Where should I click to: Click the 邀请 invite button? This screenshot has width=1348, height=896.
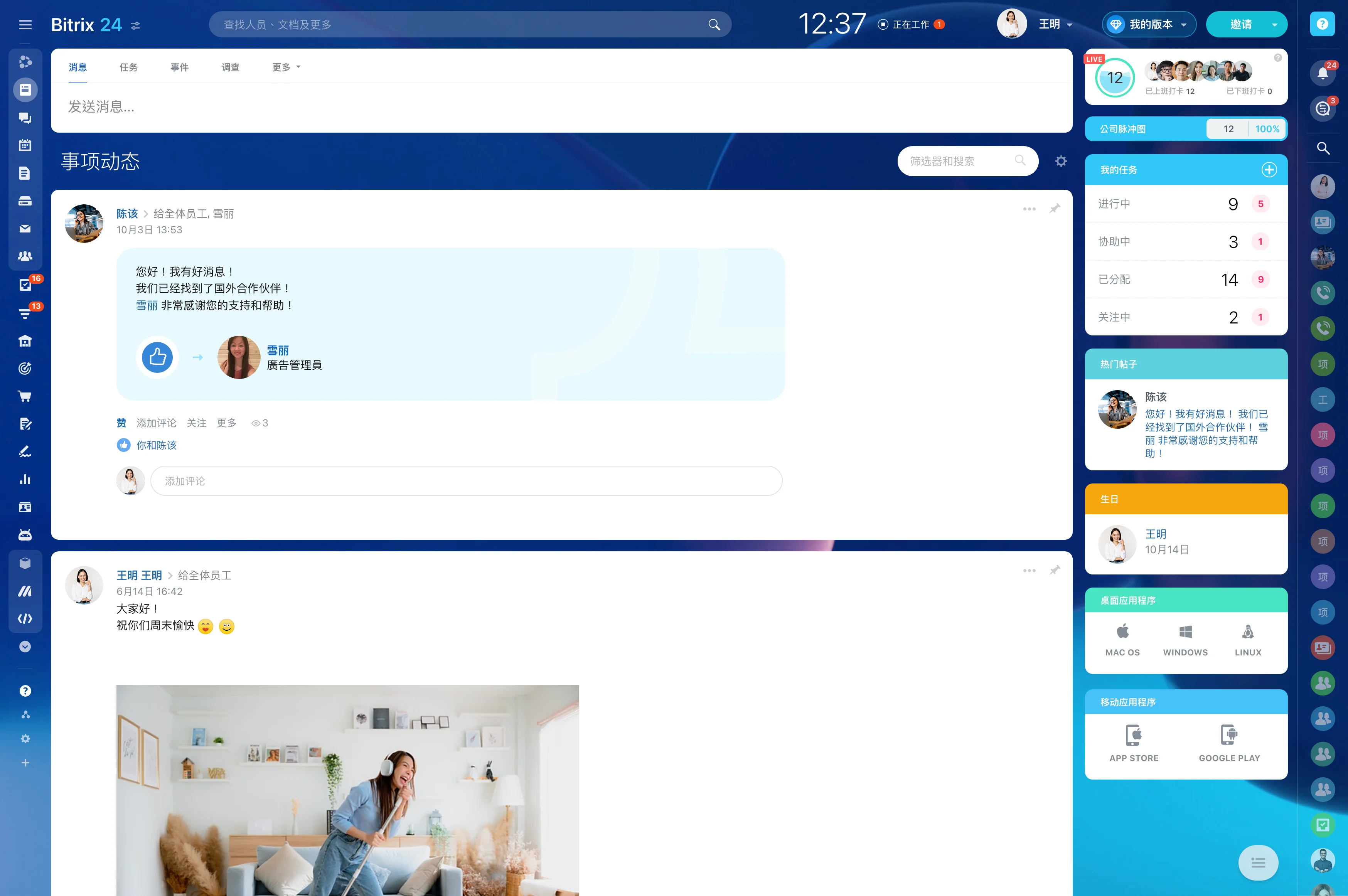[x=1240, y=25]
